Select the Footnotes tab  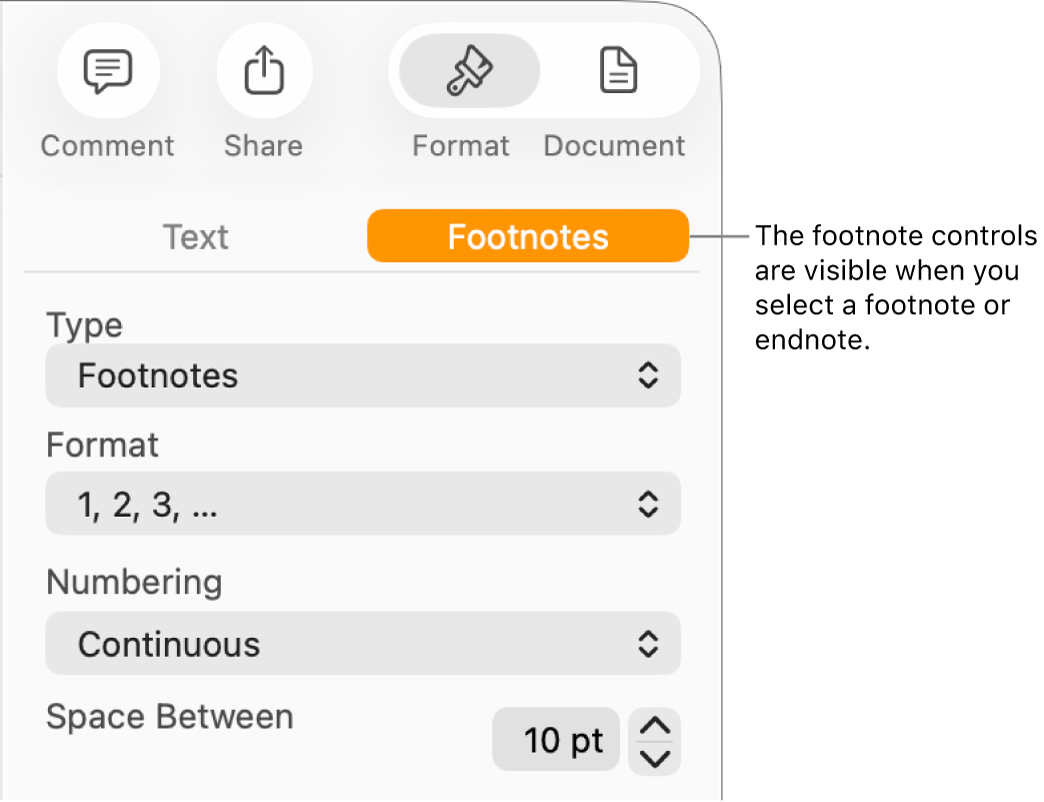(x=527, y=236)
